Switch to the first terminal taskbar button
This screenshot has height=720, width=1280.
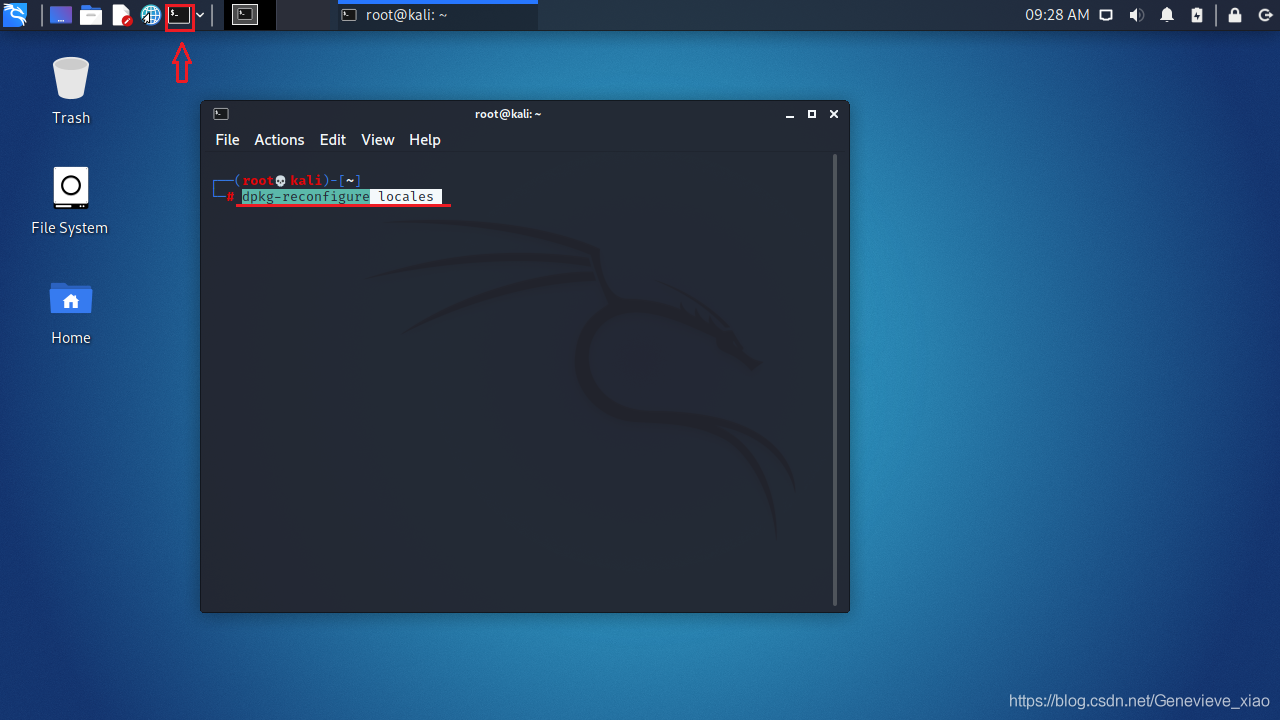[x=246, y=15]
